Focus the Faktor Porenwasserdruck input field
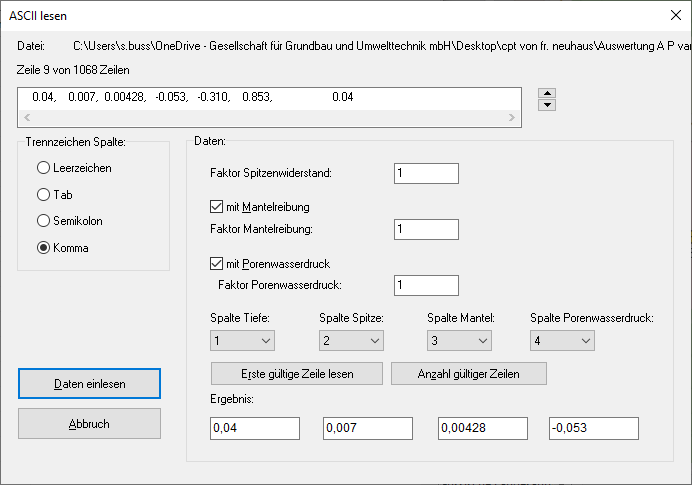 [426, 286]
